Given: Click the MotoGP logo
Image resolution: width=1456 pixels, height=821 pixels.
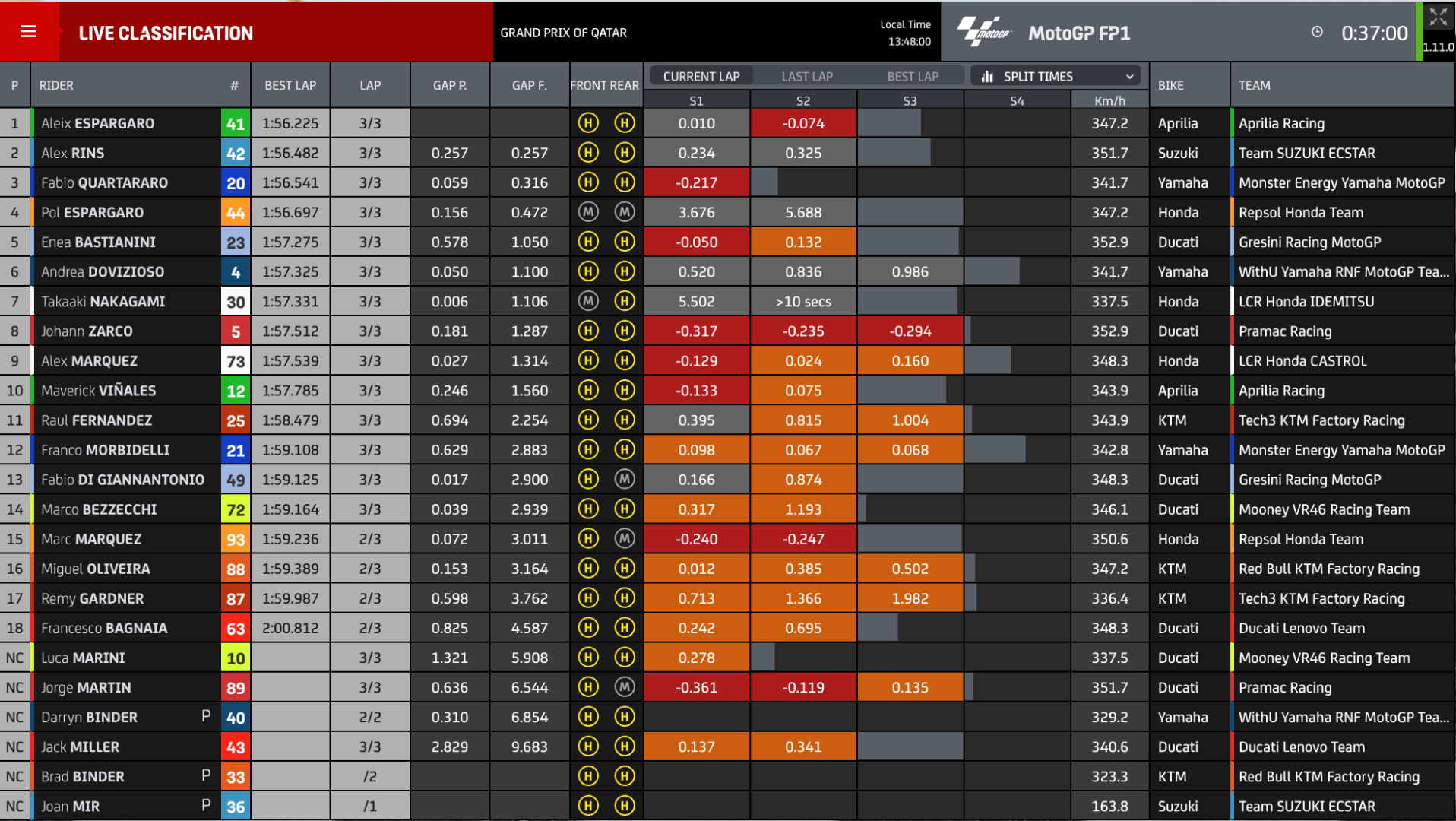Looking at the screenshot, I should [984, 33].
